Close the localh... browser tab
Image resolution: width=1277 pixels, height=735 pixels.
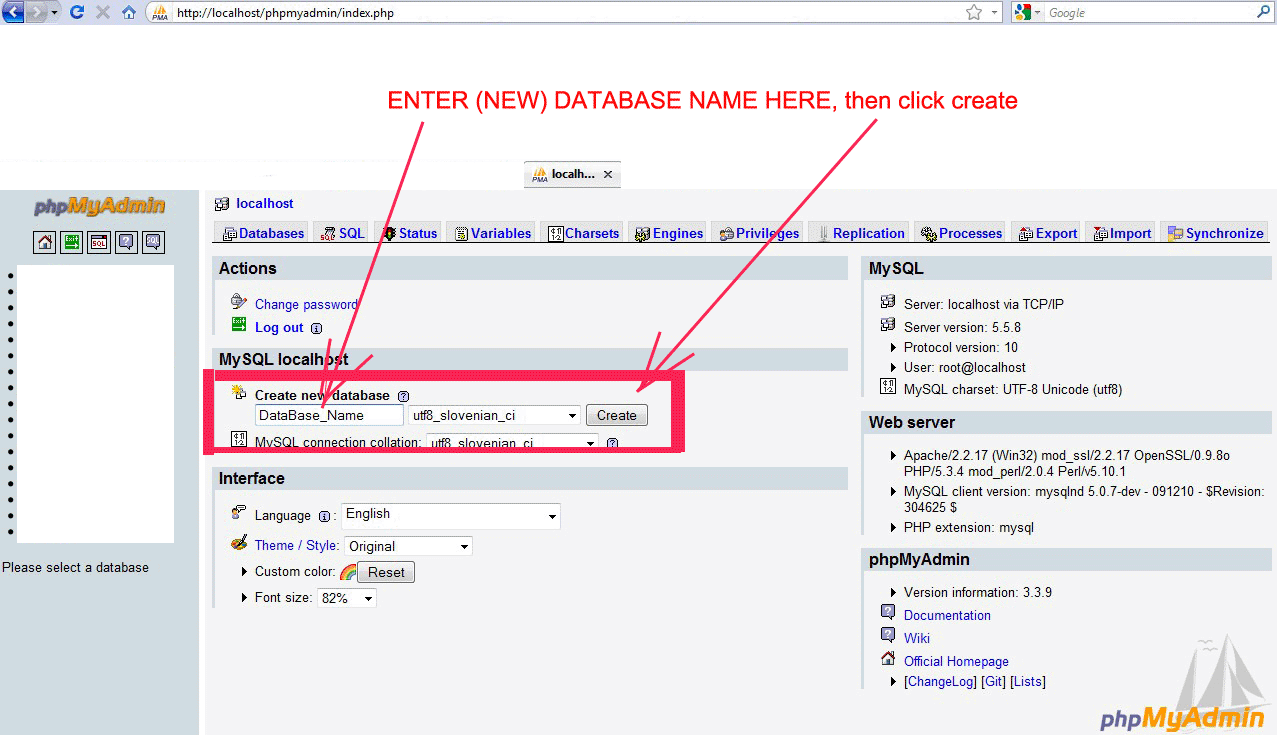coord(608,174)
